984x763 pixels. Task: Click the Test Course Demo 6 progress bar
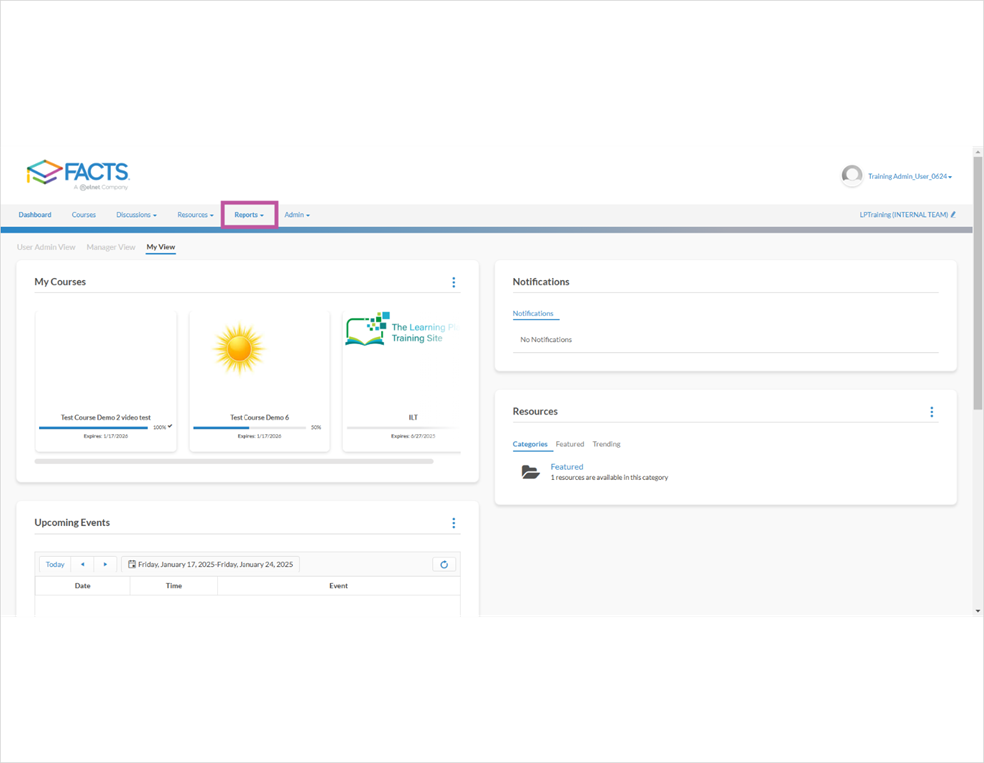point(252,426)
